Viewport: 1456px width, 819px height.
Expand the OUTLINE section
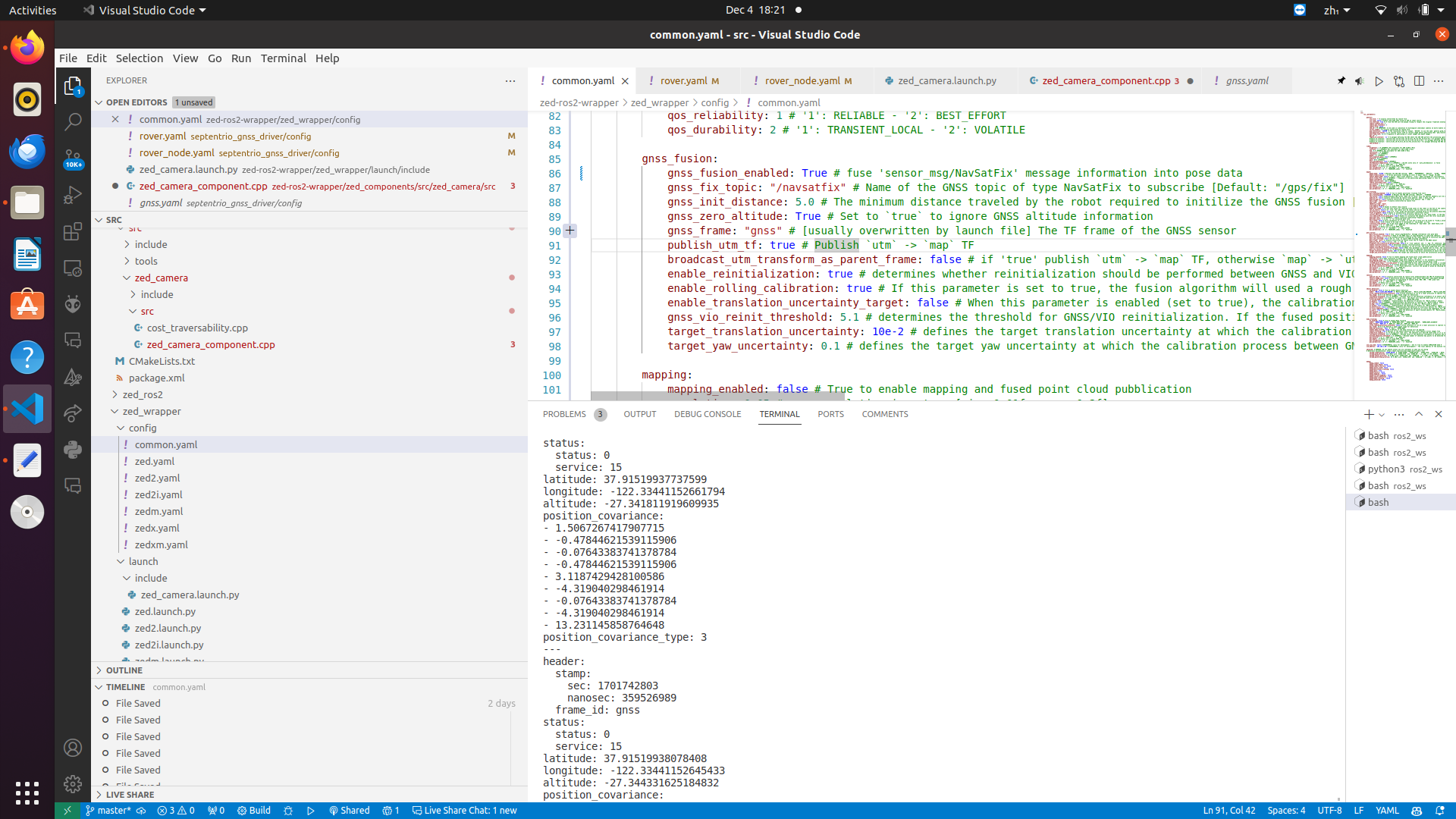tap(124, 670)
